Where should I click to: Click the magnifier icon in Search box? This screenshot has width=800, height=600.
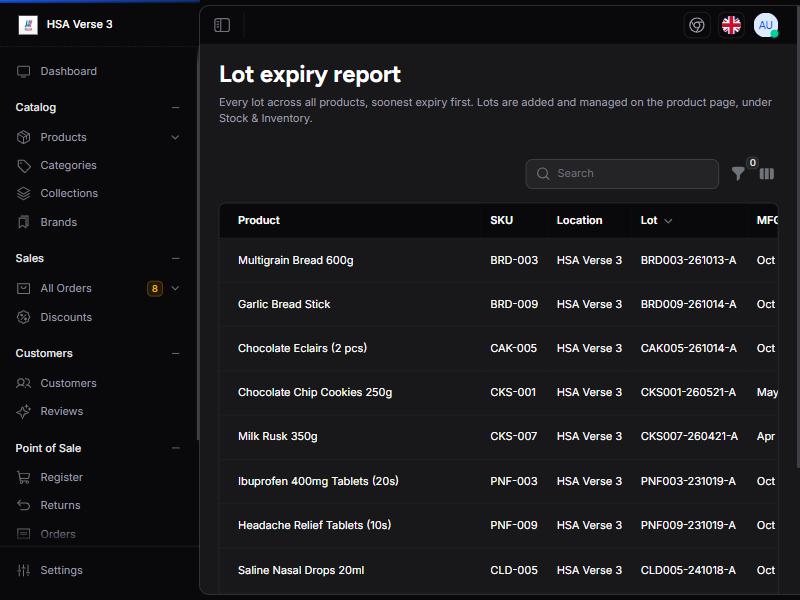pyautogui.click(x=543, y=174)
